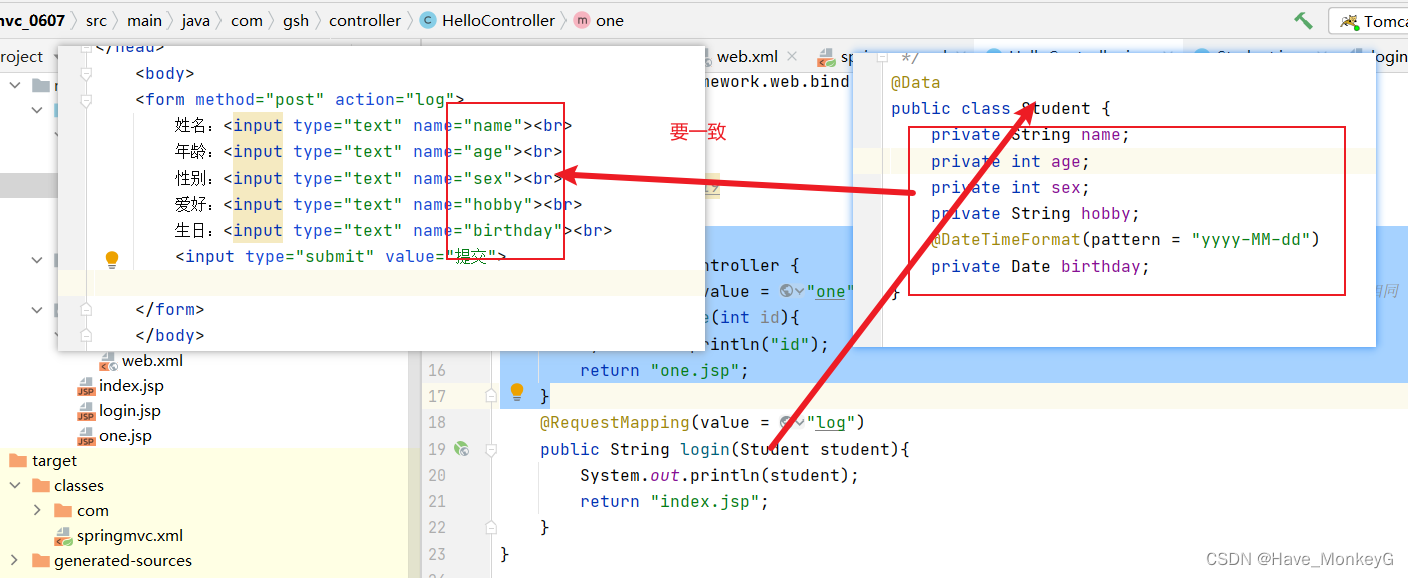Viewport: 1408px width, 578px height.
Task: Click the JSP icon next to login.jsp
Action: point(85,410)
